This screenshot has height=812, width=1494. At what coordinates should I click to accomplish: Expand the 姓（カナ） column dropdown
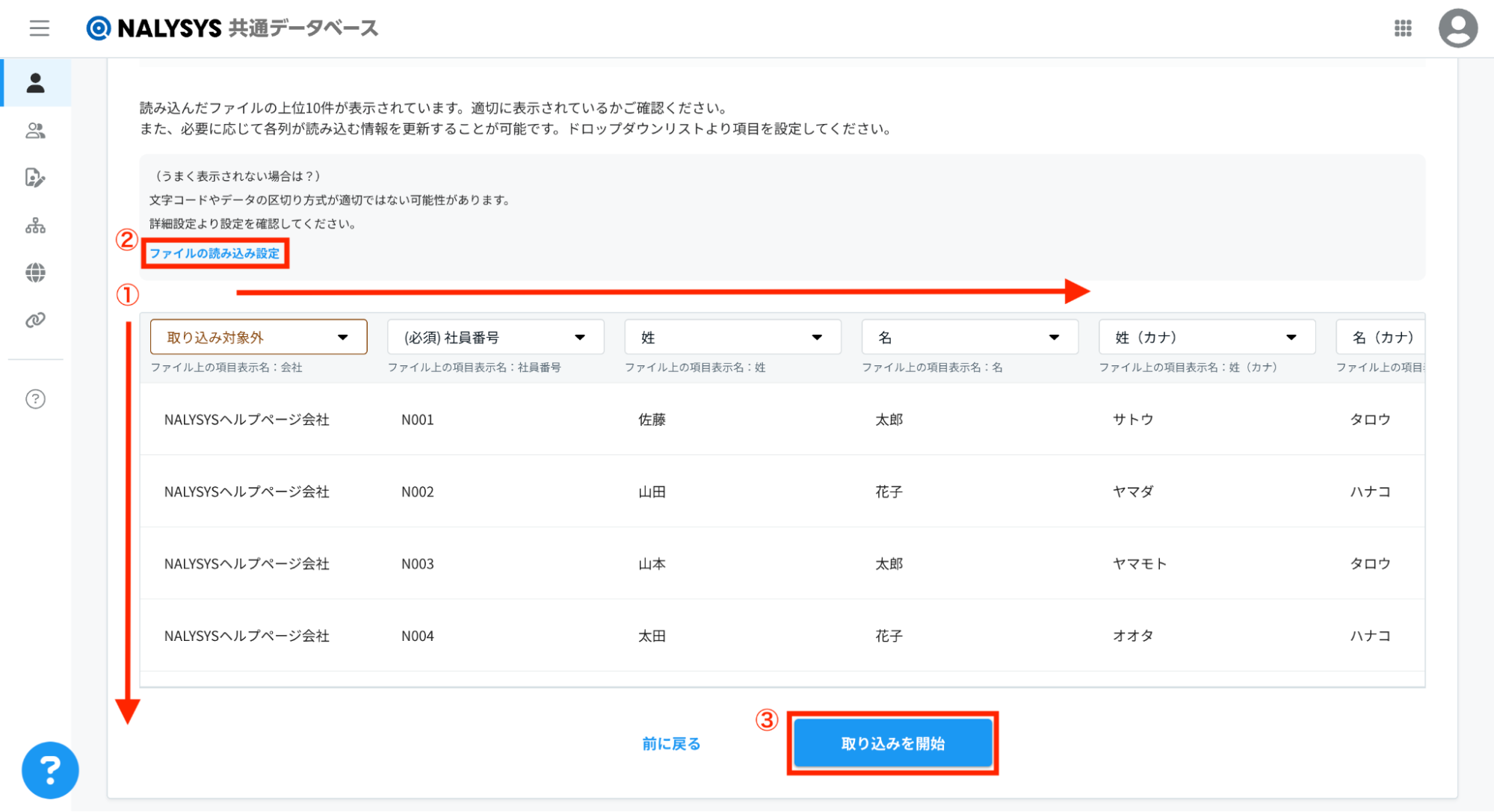click(1206, 337)
